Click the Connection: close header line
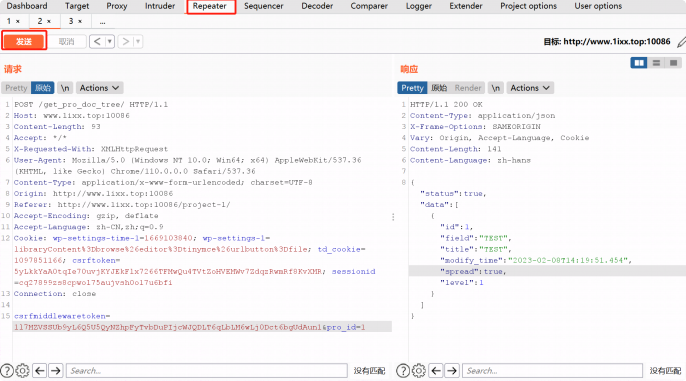This screenshot has height=381, width=686. [55, 294]
